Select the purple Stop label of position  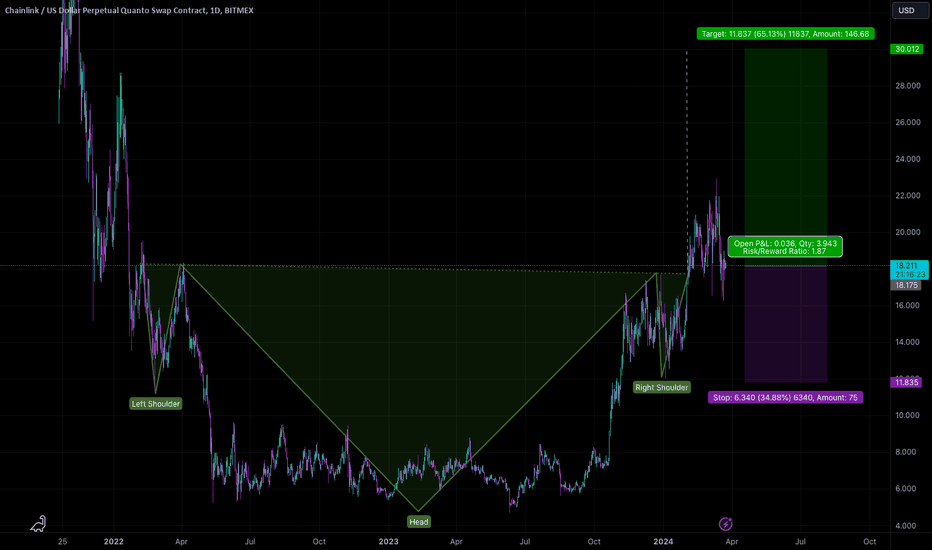[785, 397]
